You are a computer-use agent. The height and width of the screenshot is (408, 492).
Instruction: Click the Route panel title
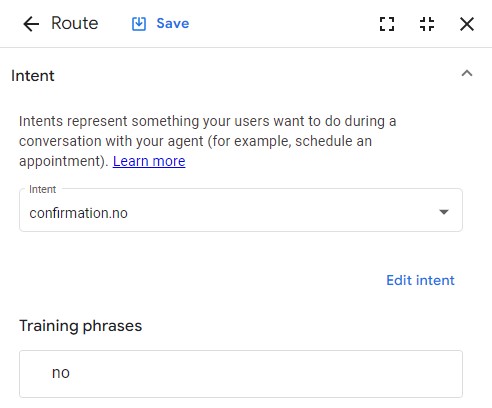click(x=75, y=23)
